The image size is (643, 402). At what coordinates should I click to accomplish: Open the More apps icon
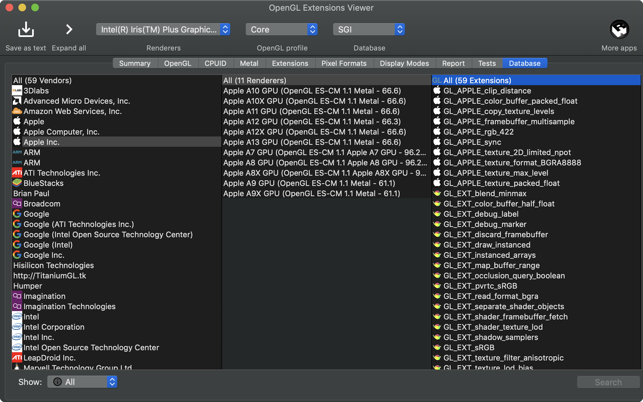(x=619, y=30)
